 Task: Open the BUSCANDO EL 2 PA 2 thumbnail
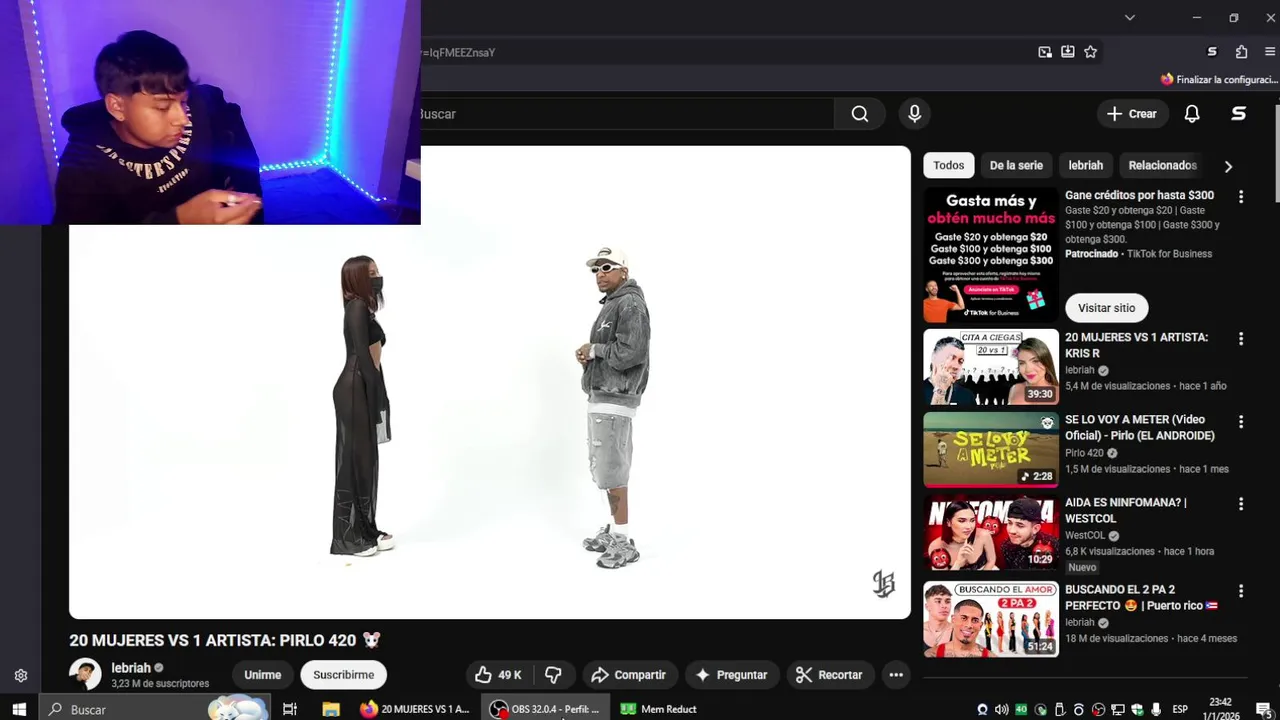[x=990, y=619]
